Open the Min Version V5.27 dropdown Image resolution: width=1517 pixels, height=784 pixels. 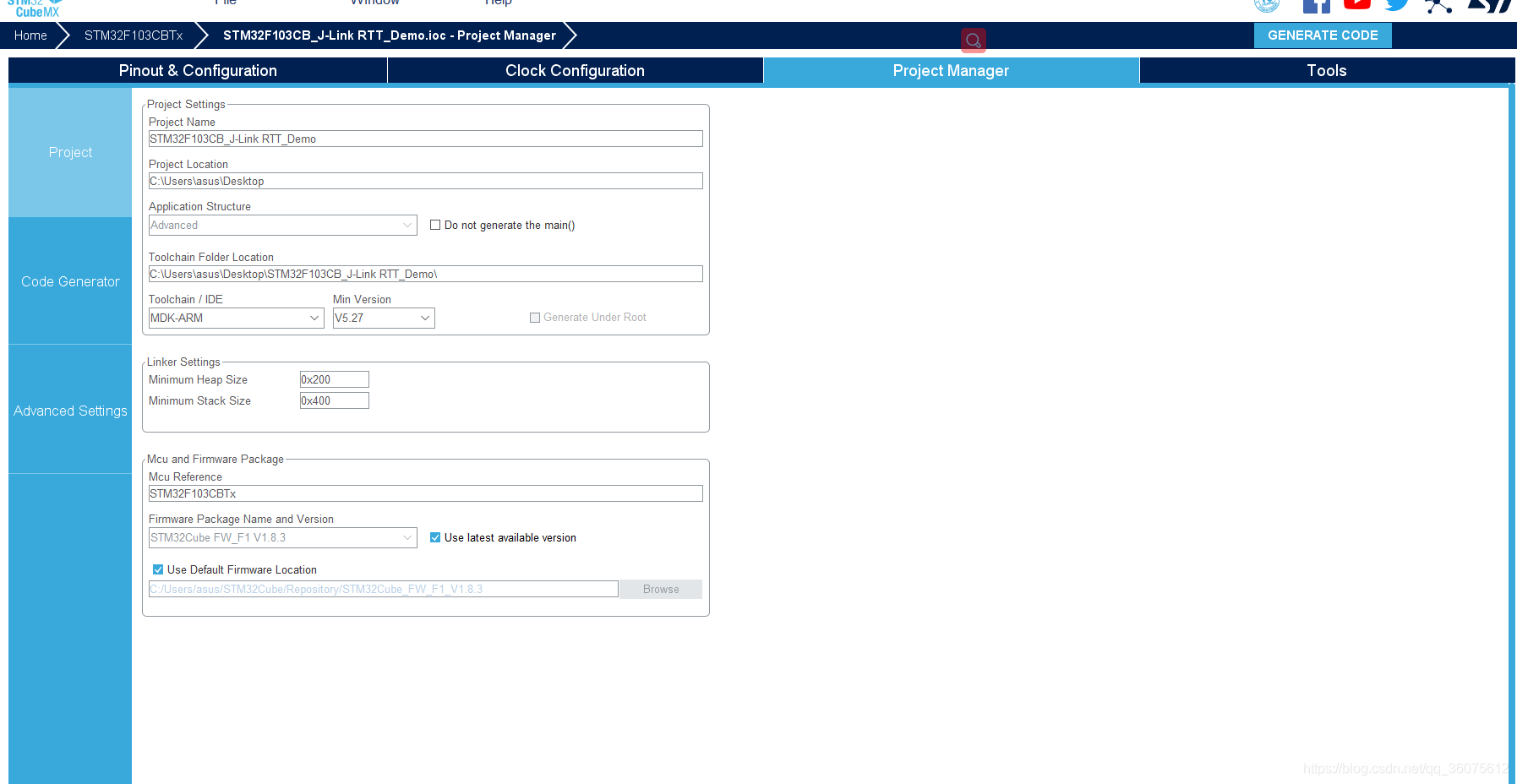coord(384,318)
